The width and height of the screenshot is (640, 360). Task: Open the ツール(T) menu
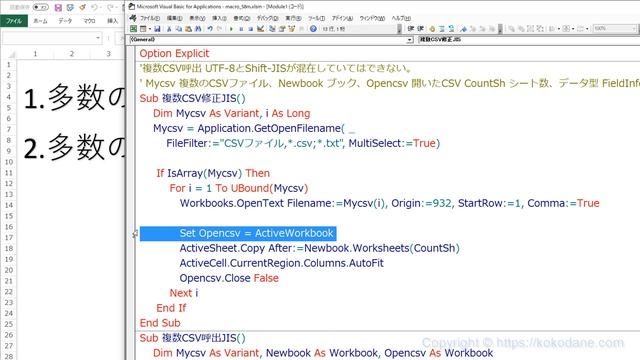316,18
